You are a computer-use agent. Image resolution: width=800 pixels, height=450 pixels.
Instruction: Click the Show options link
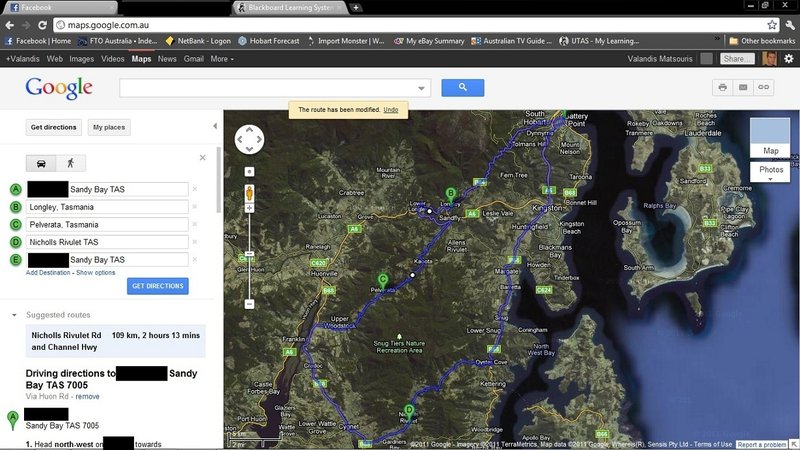[x=96, y=273]
